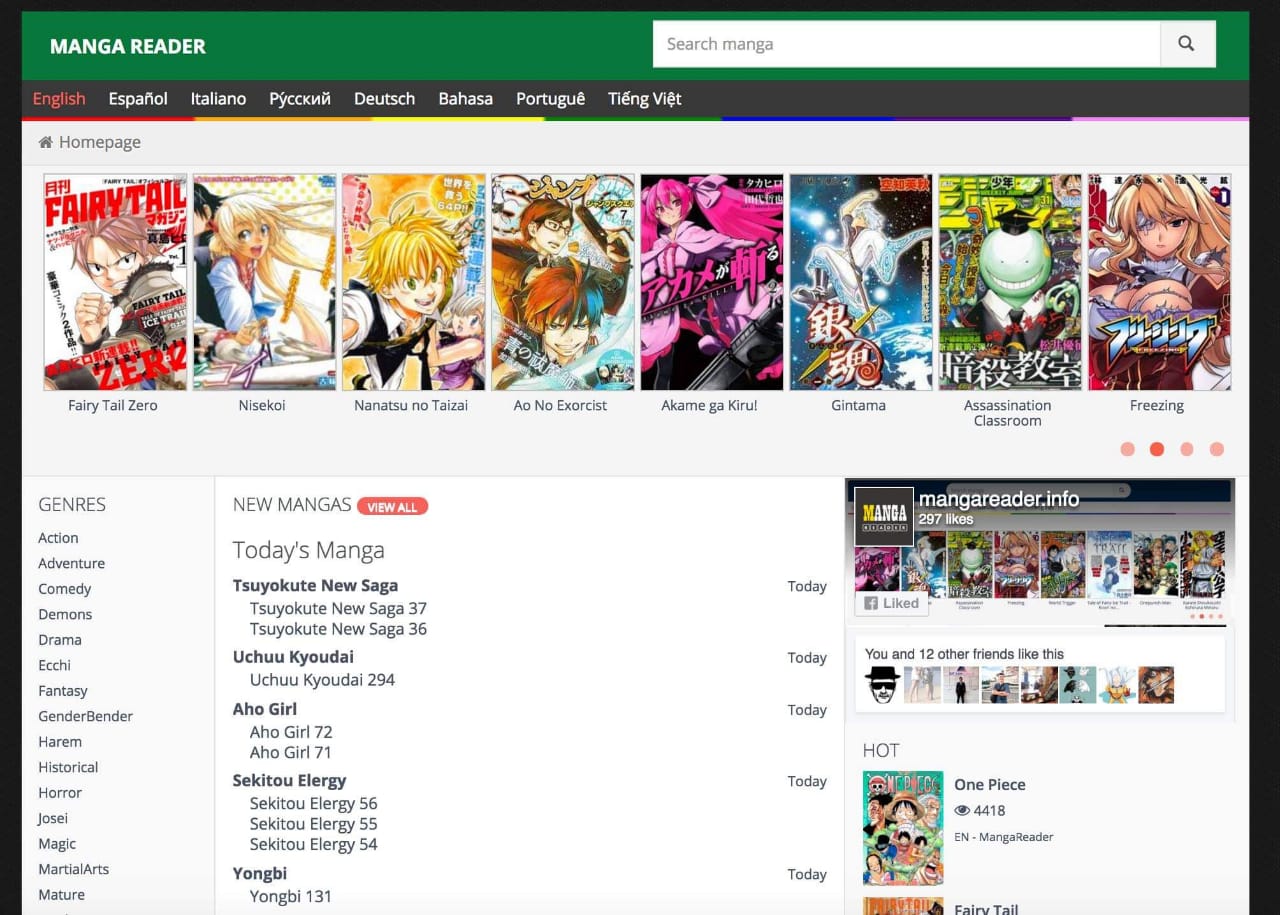Open the Nisekoi cover thumbnail
This screenshot has width=1280, height=915.
tap(264, 282)
